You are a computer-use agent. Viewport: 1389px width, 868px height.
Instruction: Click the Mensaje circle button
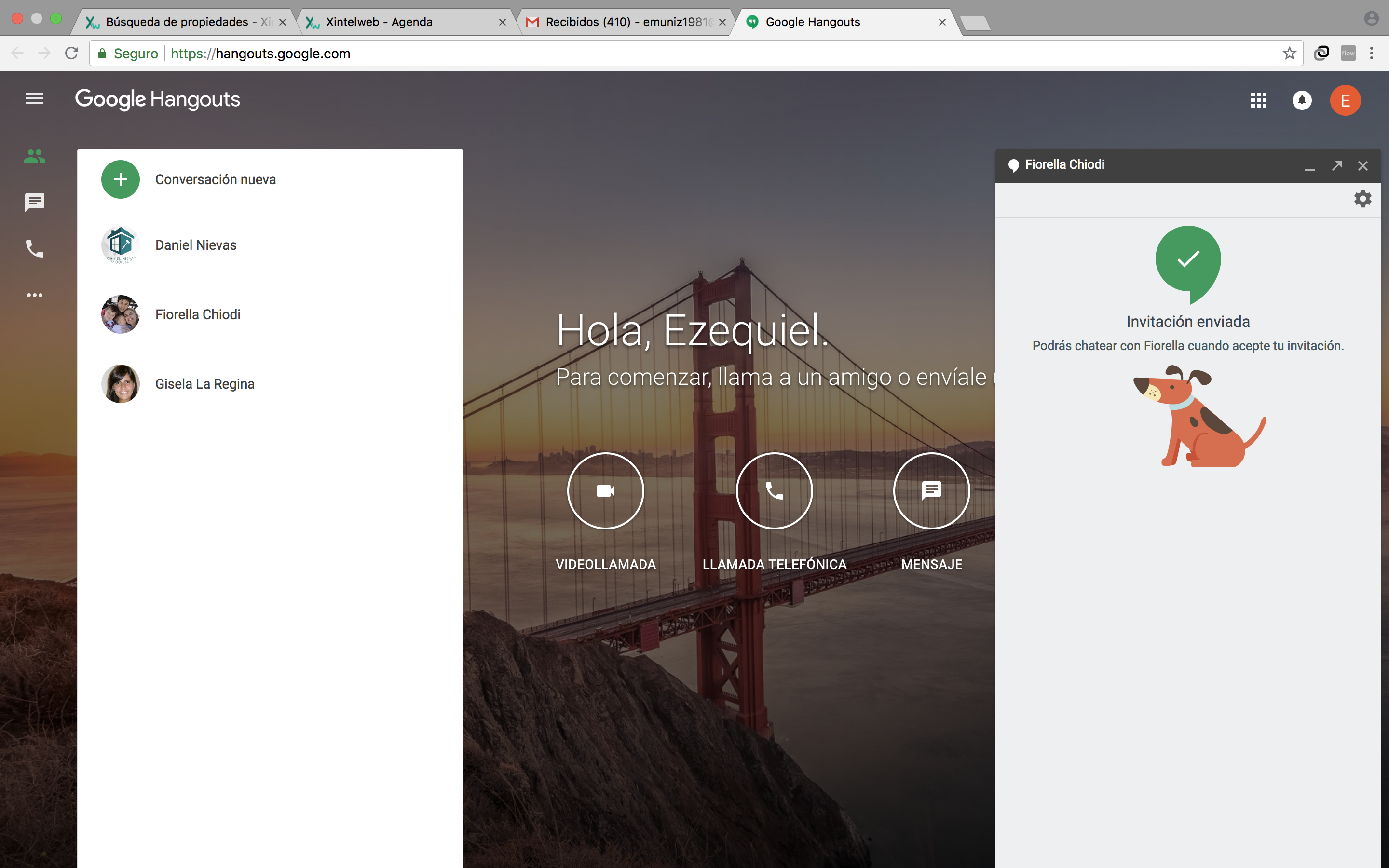point(931,491)
